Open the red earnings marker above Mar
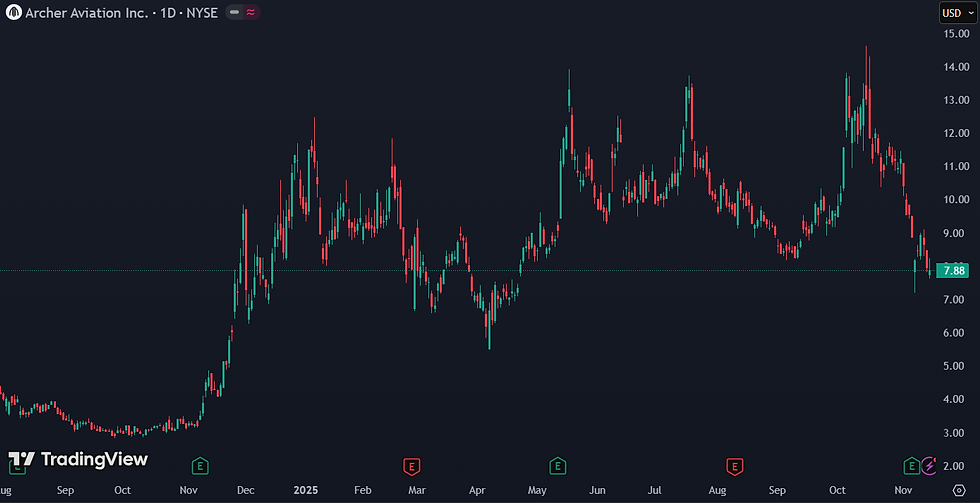This screenshot has height=503, width=980. pyautogui.click(x=411, y=466)
